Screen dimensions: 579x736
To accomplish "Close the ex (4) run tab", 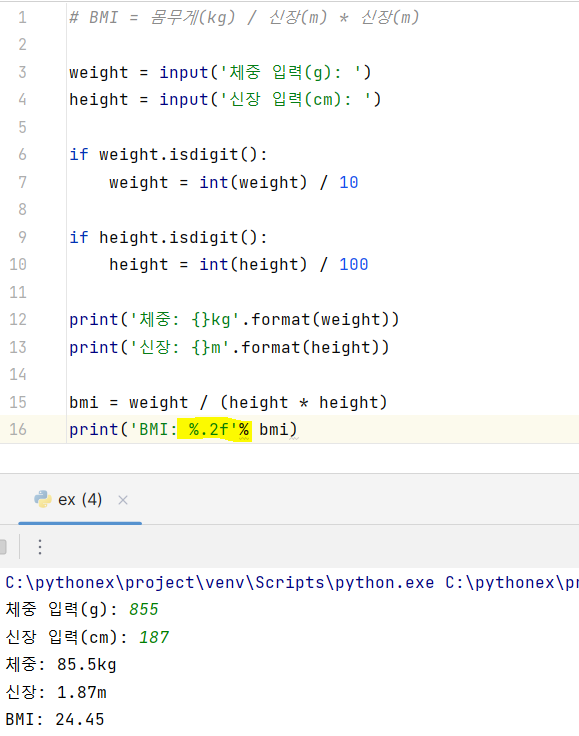I will click(123, 500).
